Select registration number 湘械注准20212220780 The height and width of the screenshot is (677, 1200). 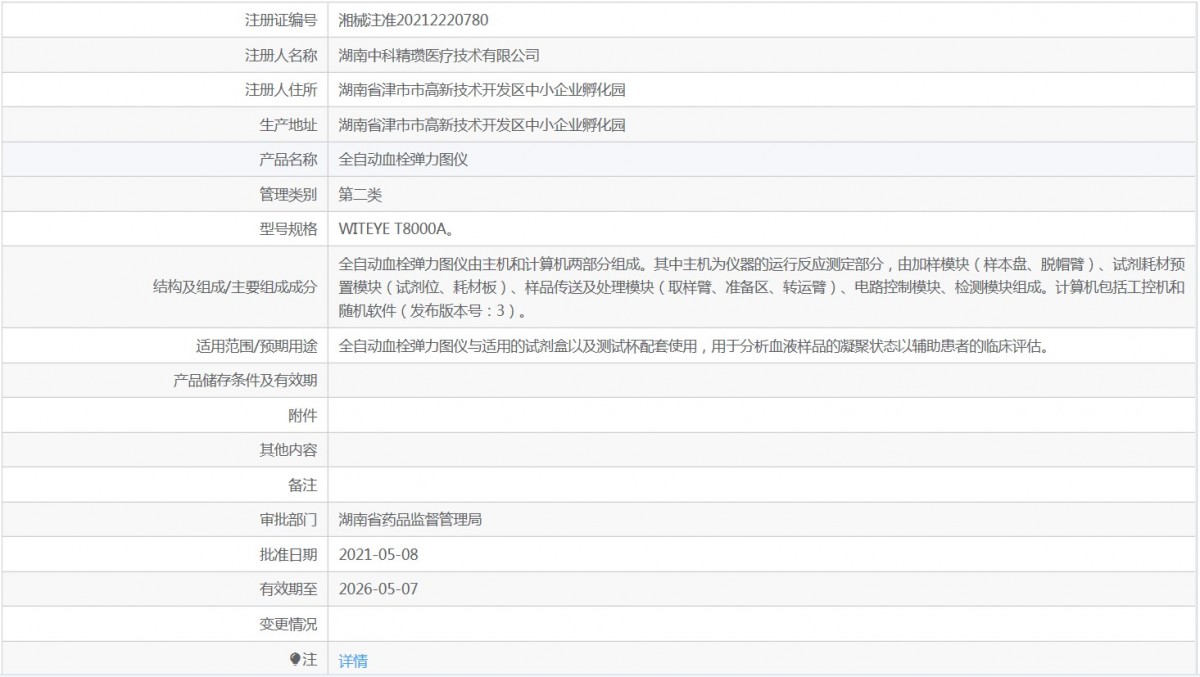pyautogui.click(x=414, y=20)
